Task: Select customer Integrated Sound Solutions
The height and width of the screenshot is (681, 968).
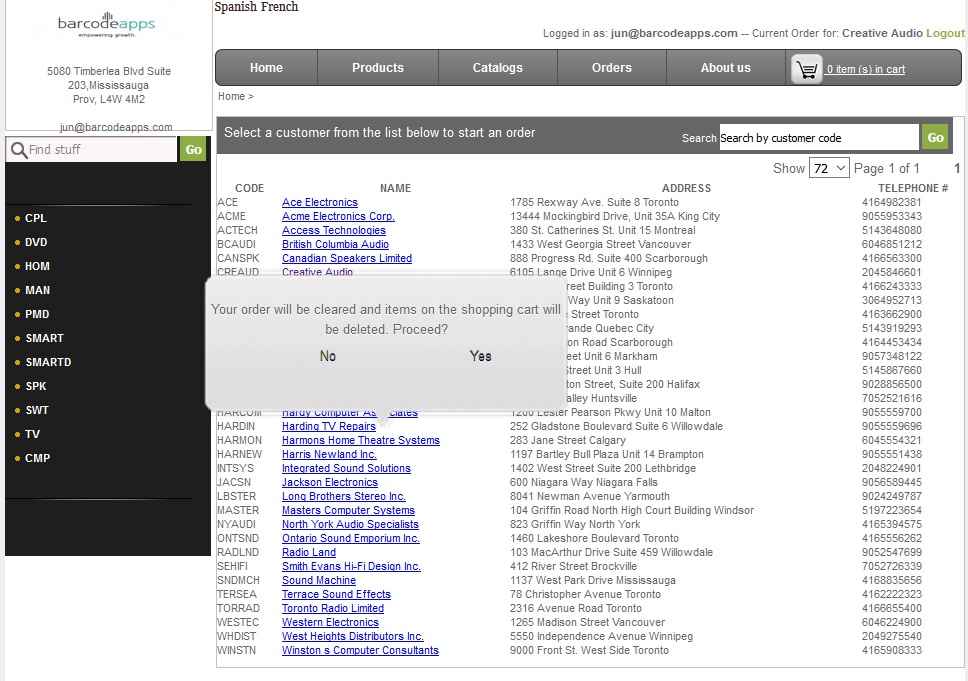Action: [346, 469]
